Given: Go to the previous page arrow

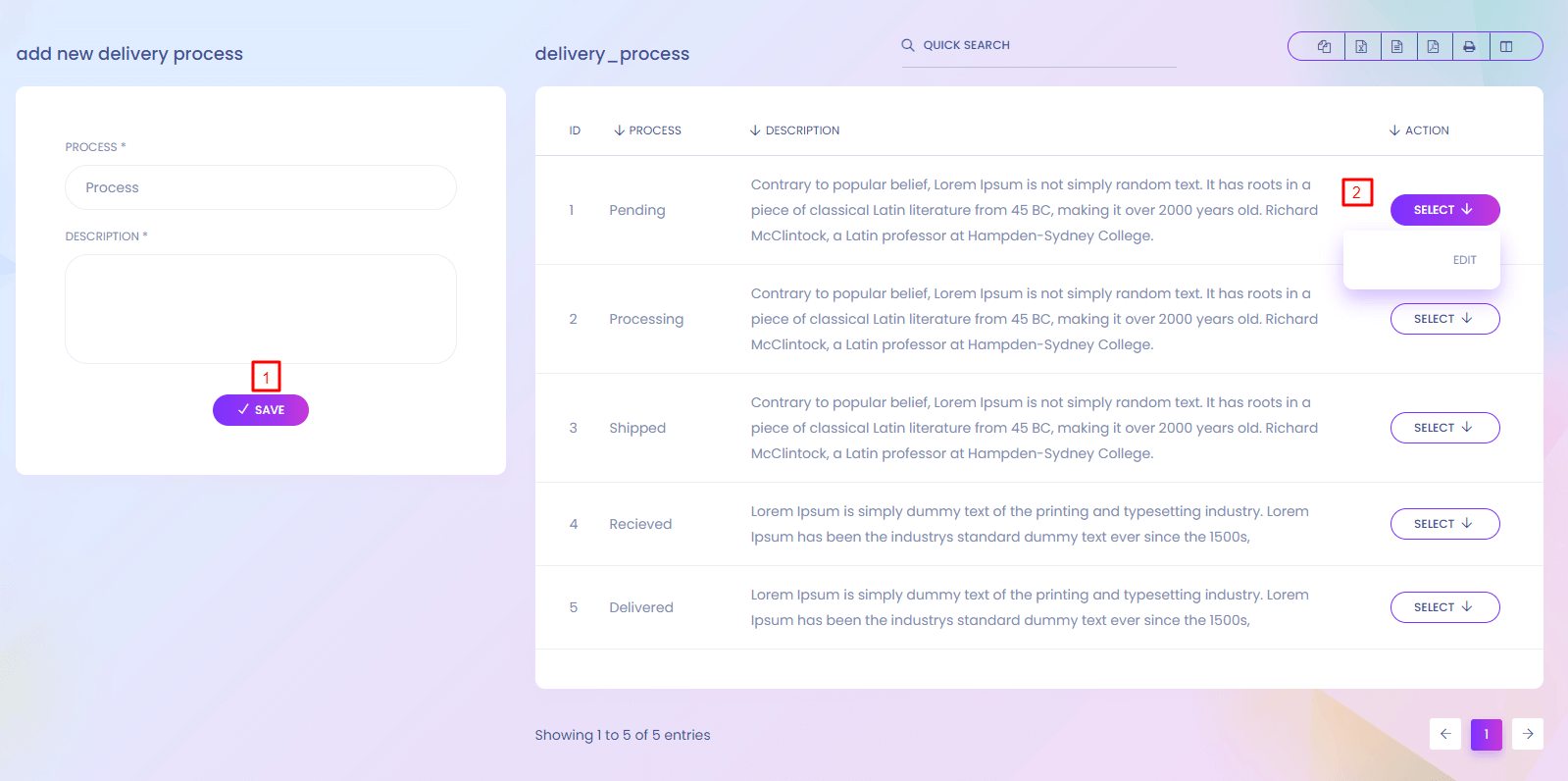Looking at the screenshot, I should 1445,734.
